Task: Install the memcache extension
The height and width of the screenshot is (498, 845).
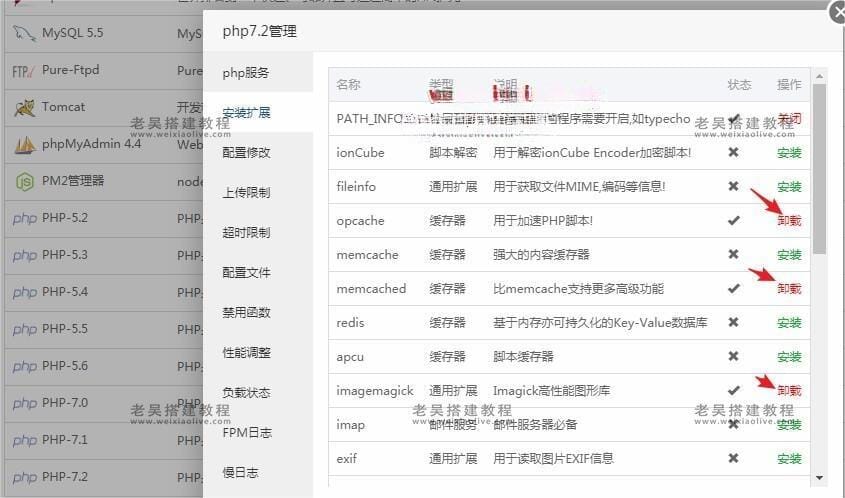Action: 789,255
